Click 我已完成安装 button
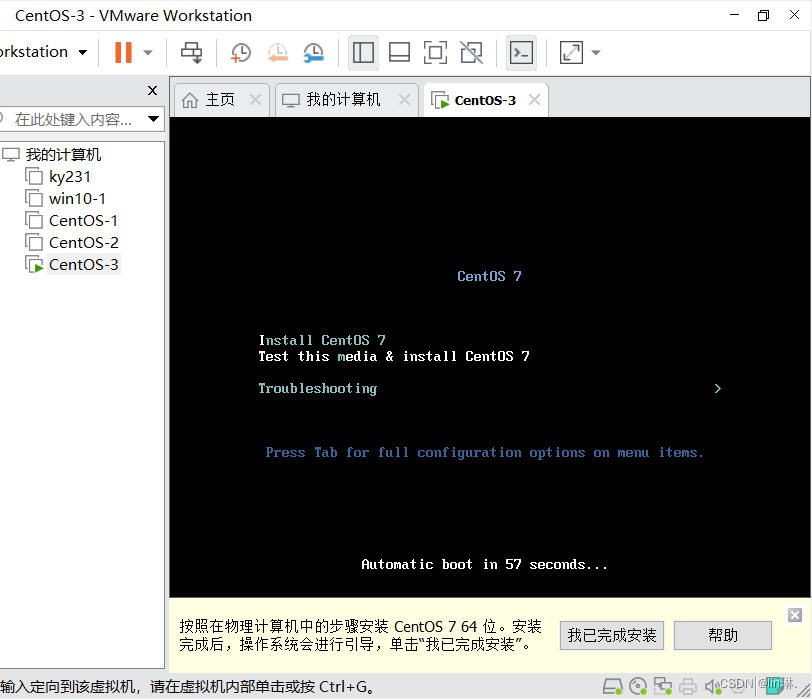812x699 pixels. (612, 635)
